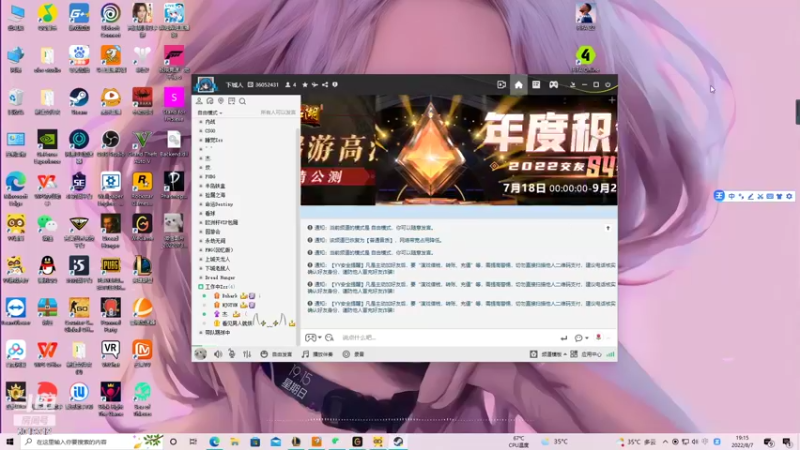Open the QQ penguin desktop icon
This screenshot has height=450, width=800.
[47, 269]
